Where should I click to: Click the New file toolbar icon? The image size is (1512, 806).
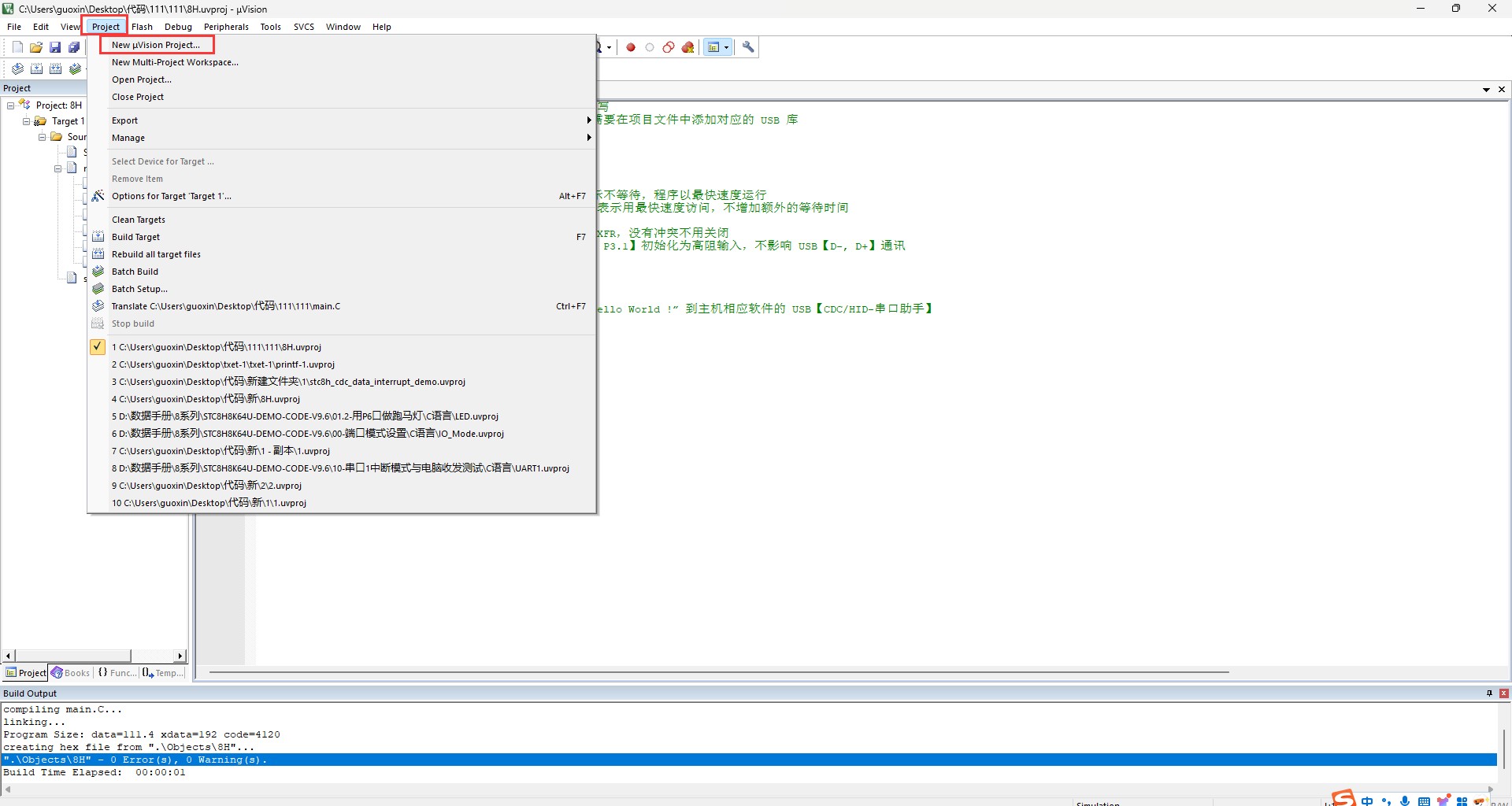click(x=17, y=47)
